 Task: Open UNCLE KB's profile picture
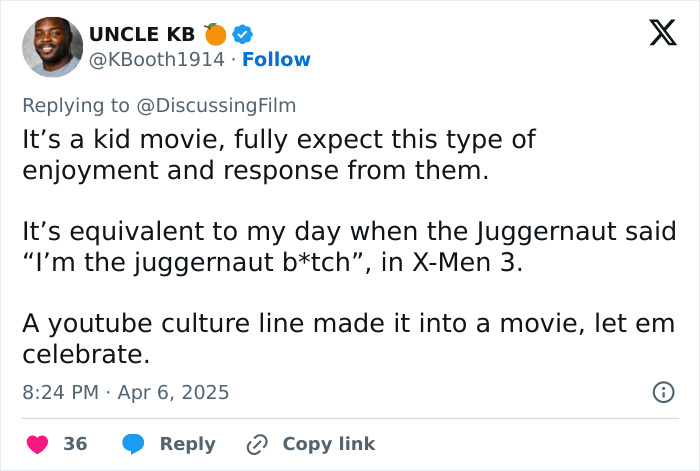click(x=51, y=46)
